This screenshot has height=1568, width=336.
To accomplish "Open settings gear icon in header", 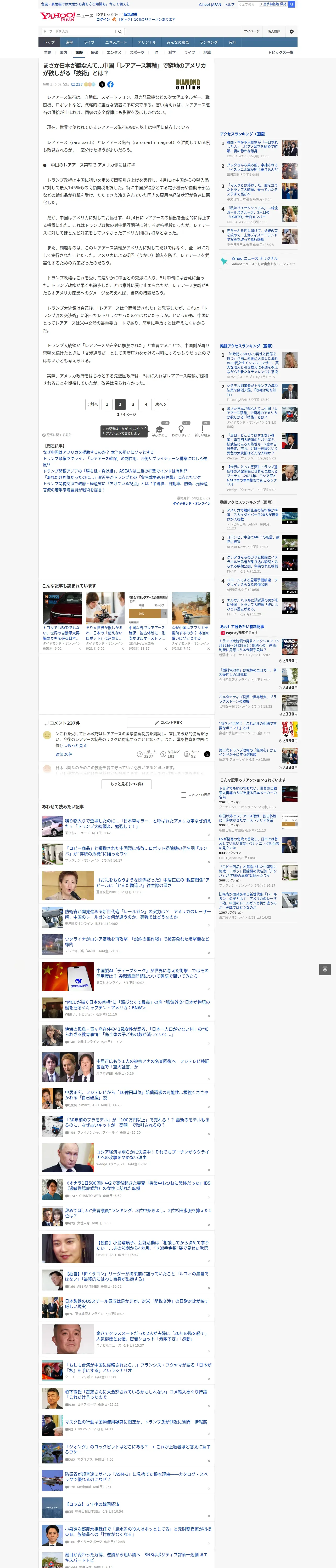I will click(x=292, y=32).
